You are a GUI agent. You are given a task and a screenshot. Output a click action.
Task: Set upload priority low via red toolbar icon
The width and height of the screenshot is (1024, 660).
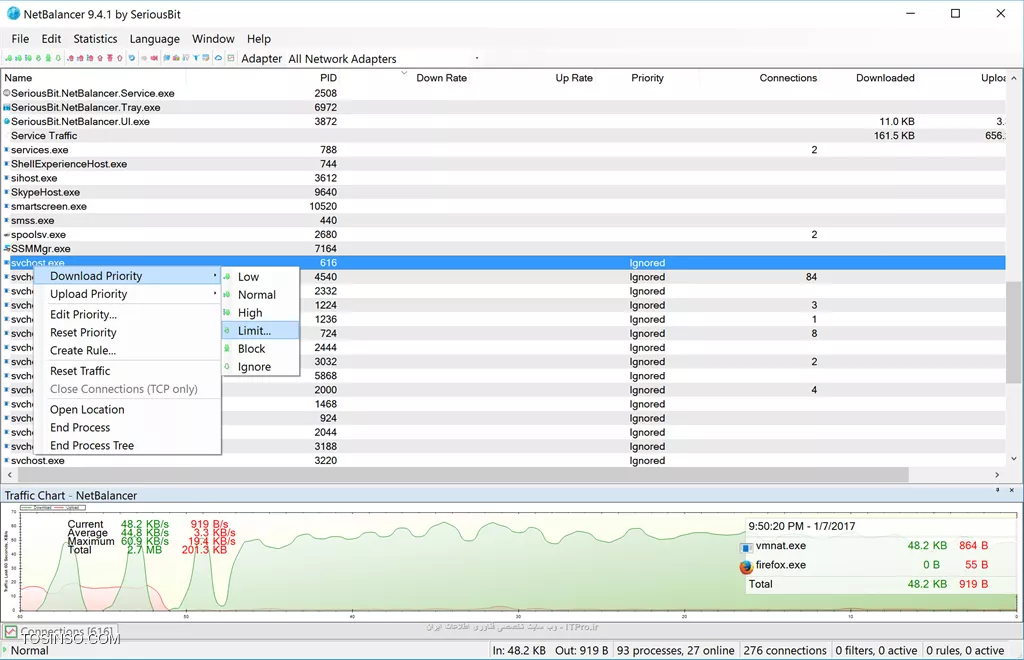(x=71, y=58)
